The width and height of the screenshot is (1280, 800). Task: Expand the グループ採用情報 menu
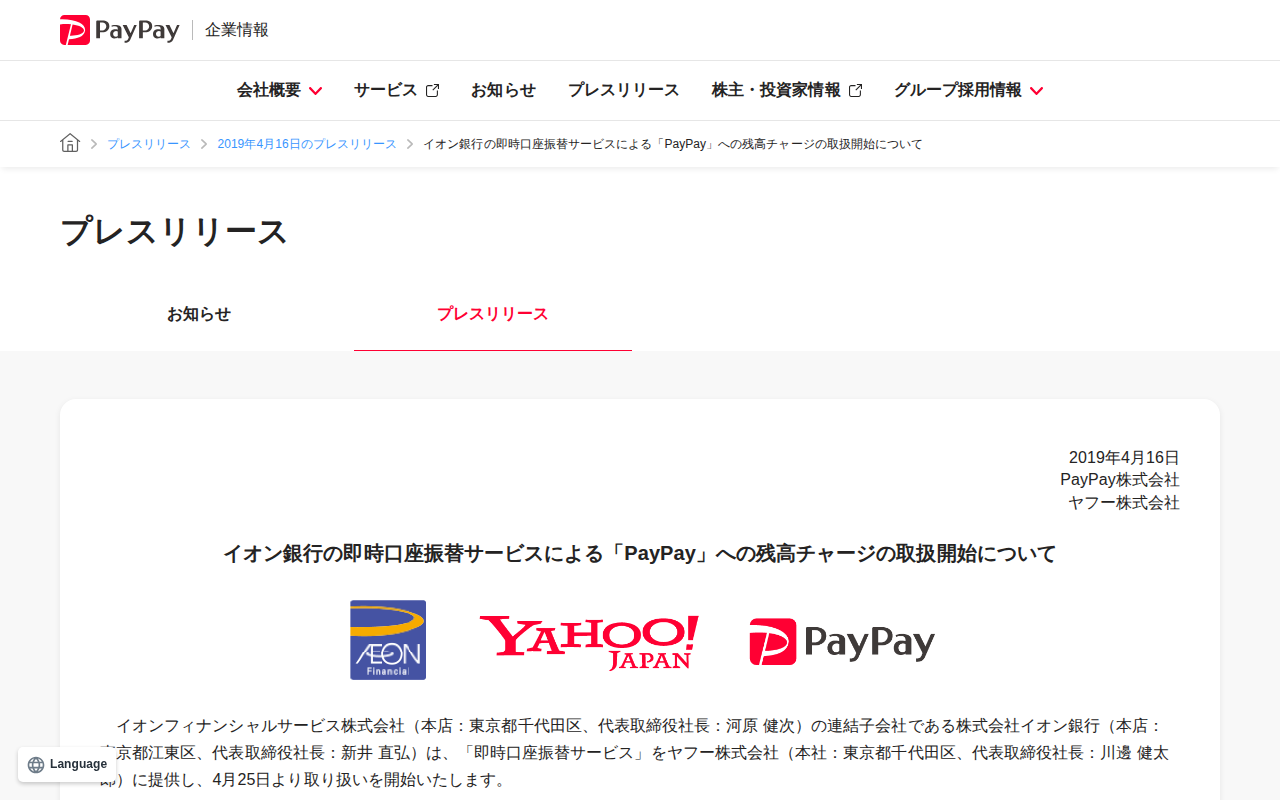pos(968,90)
